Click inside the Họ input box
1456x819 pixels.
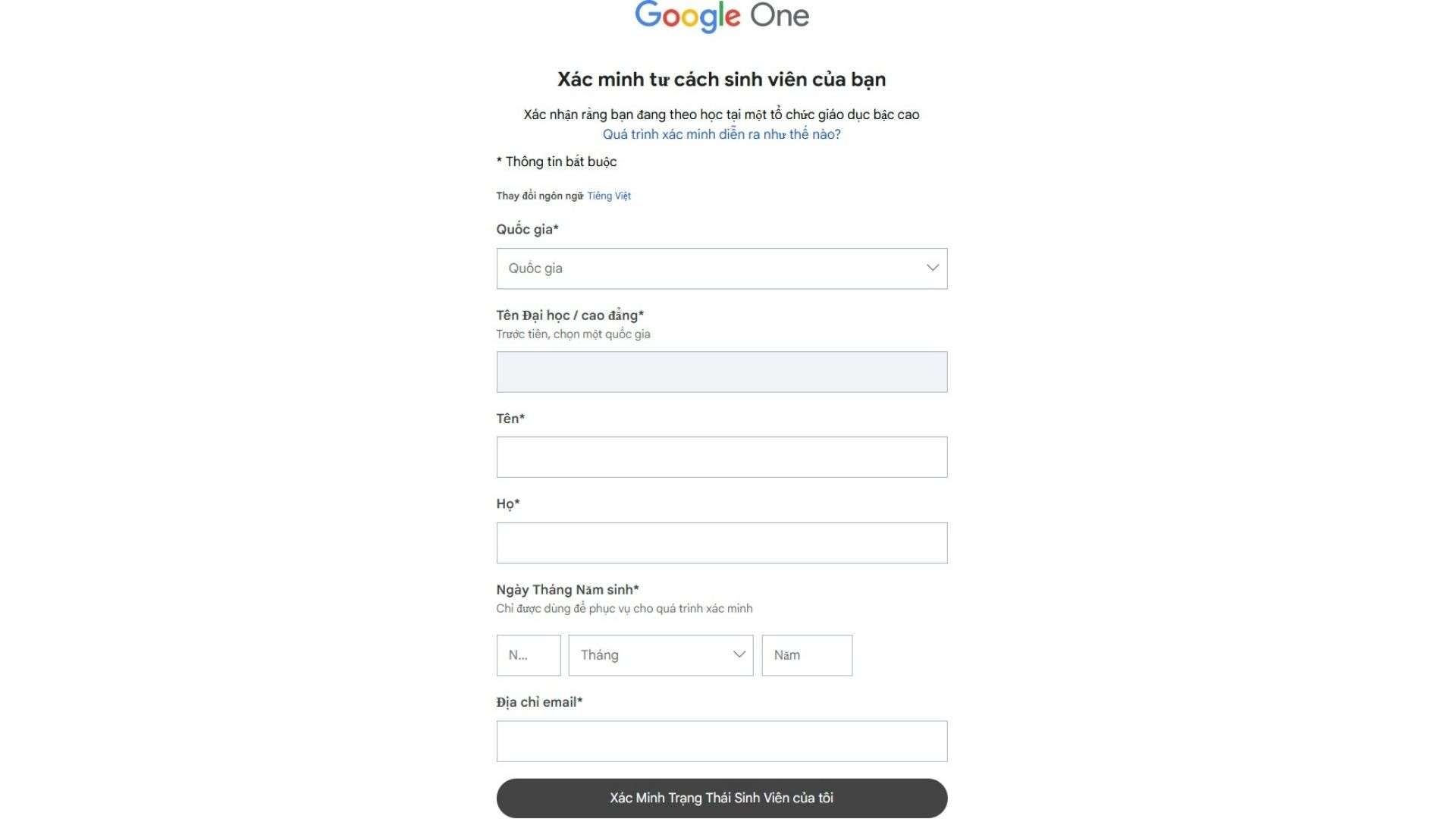(x=721, y=542)
